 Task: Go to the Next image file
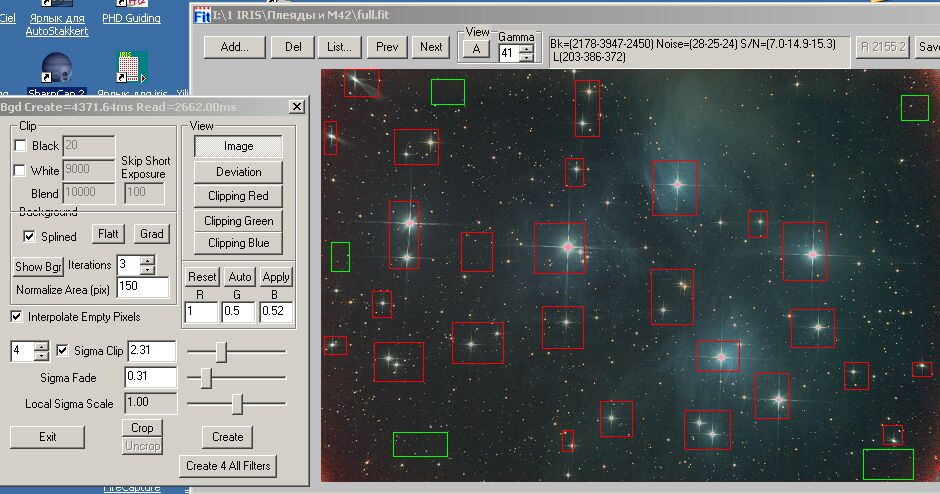click(431, 47)
